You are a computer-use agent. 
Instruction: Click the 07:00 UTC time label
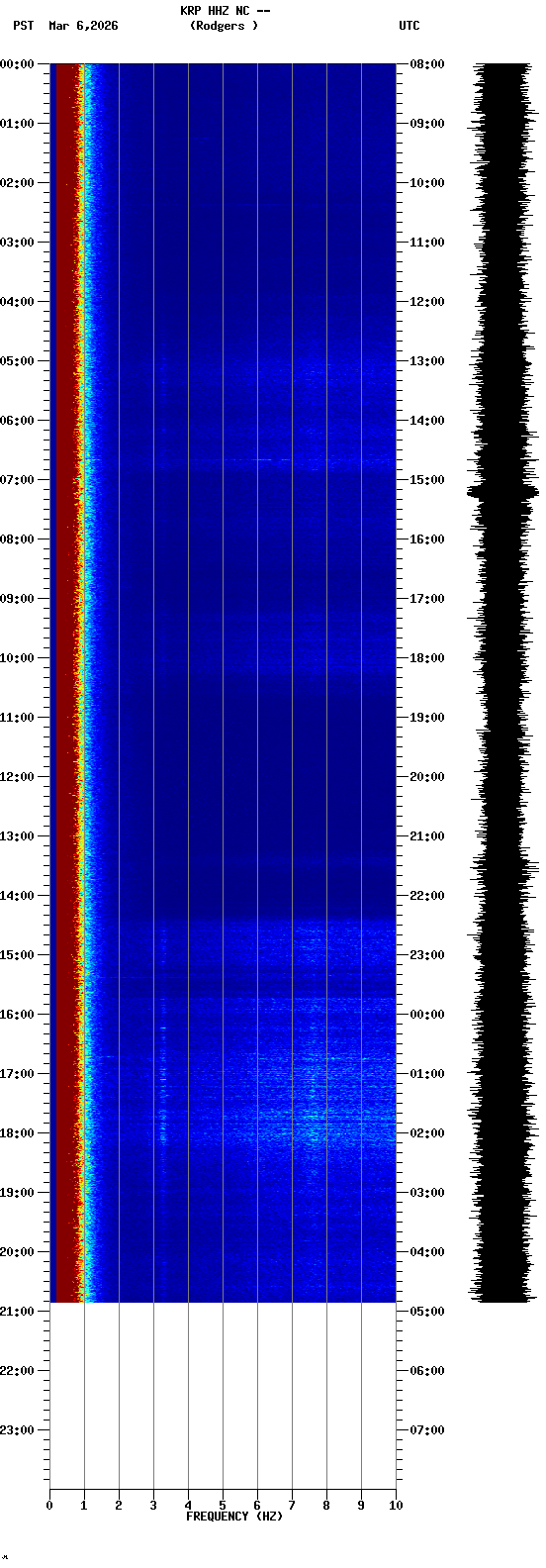(x=427, y=1430)
